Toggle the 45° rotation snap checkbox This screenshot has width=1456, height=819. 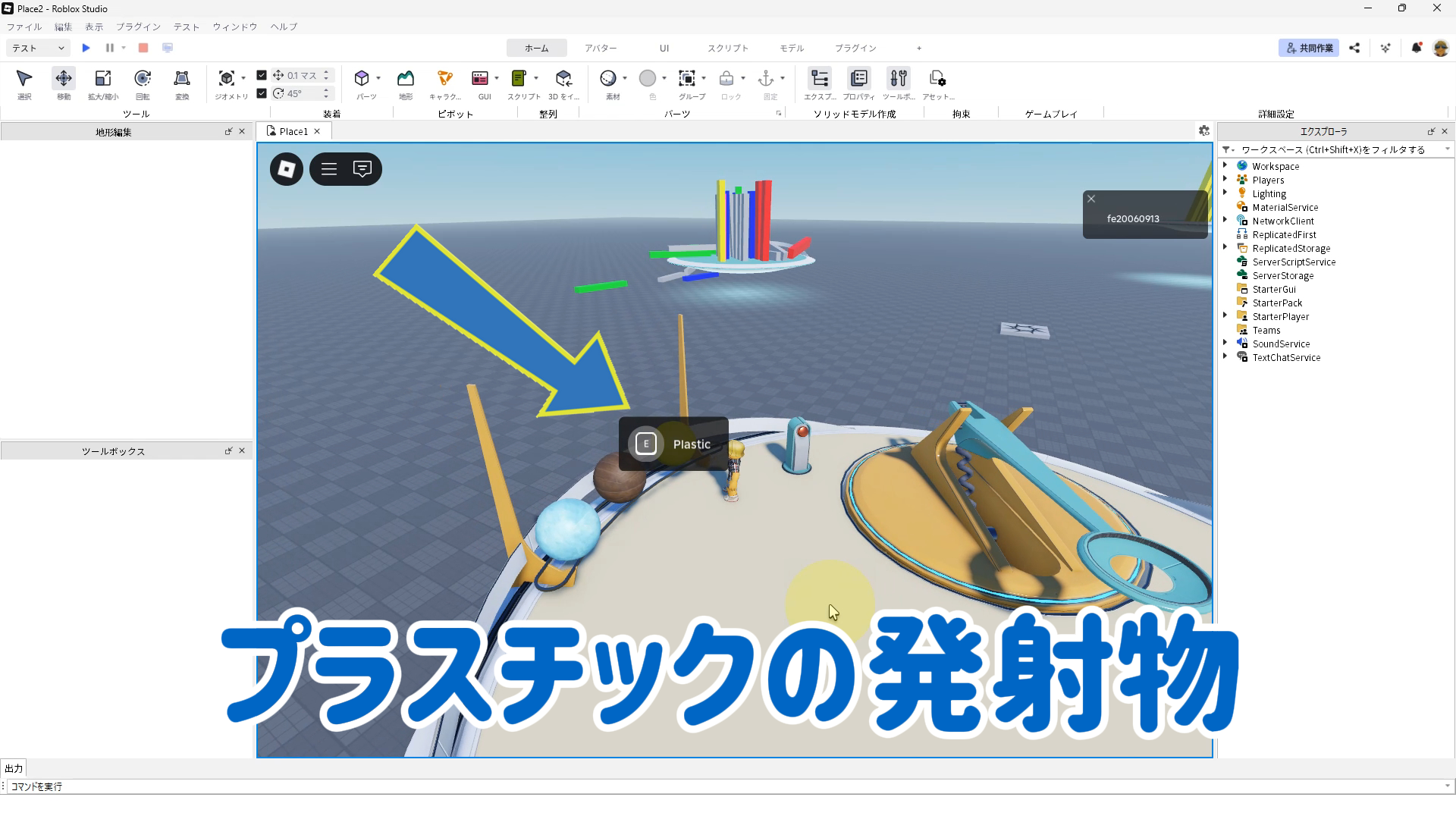262,93
